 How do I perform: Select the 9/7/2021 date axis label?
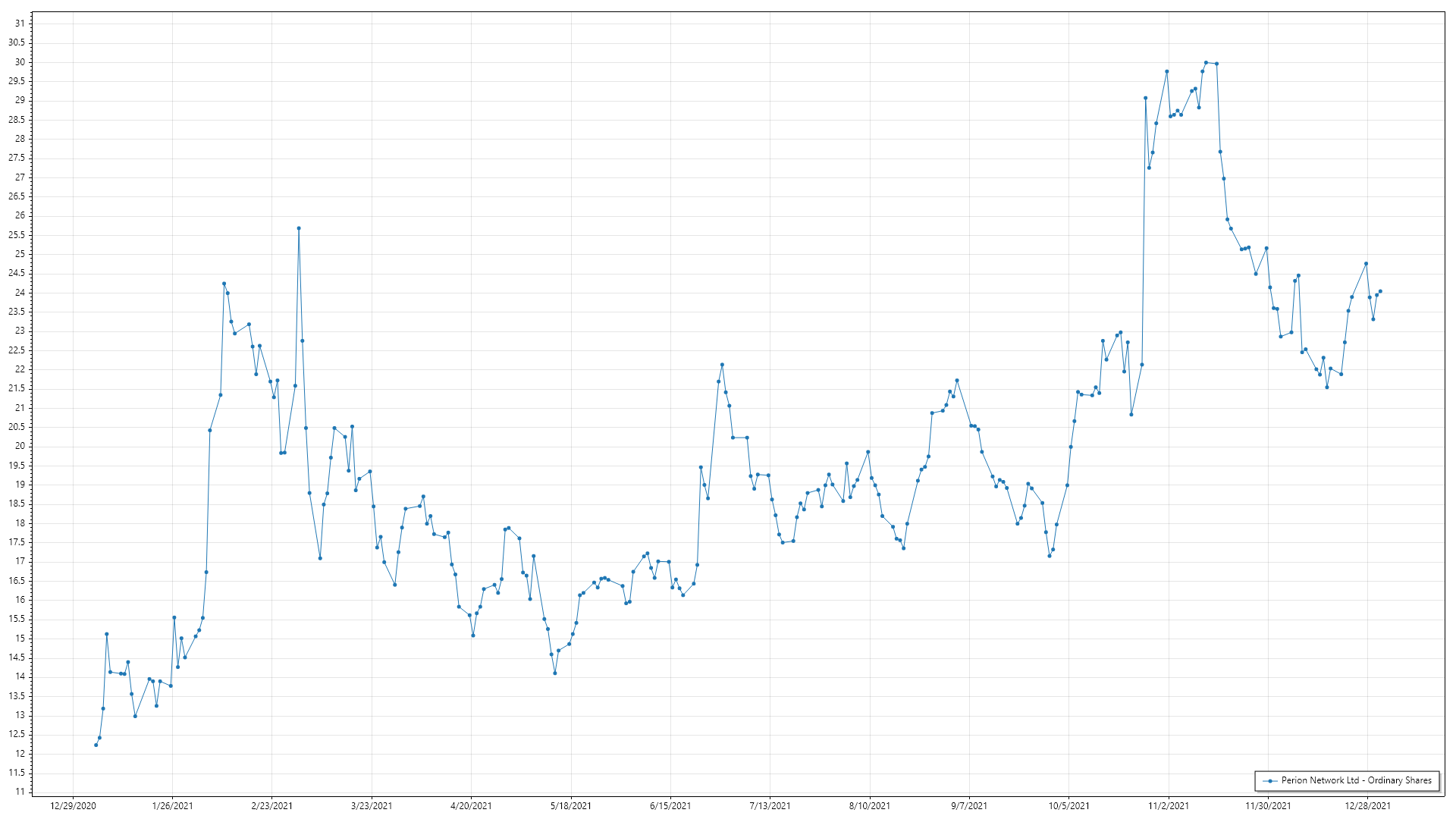969,806
